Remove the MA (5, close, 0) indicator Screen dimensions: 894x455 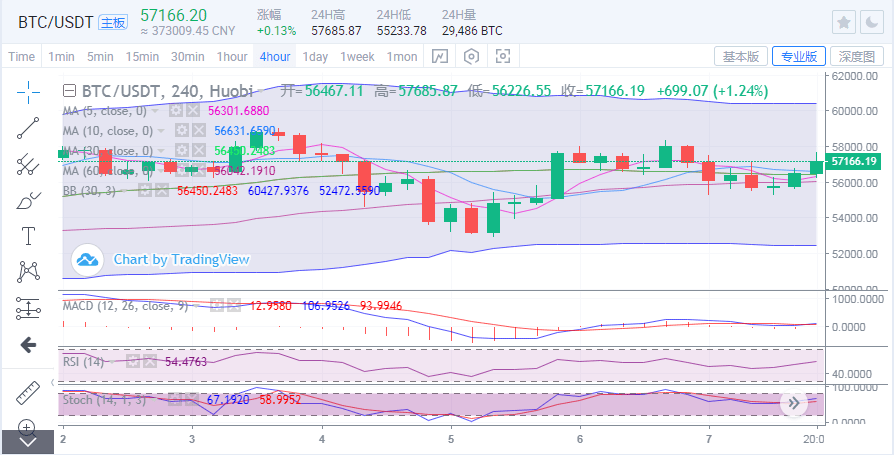coord(193,111)
